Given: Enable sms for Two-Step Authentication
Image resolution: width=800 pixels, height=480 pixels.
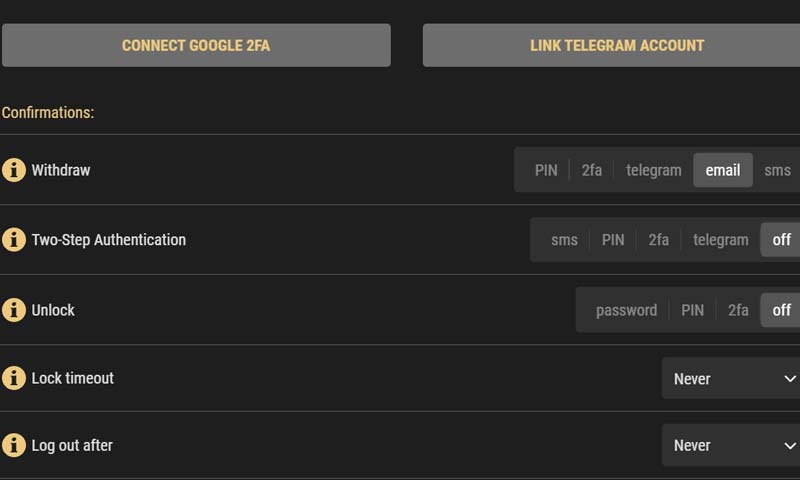Looking at the screenshot, I should point(564,240).
